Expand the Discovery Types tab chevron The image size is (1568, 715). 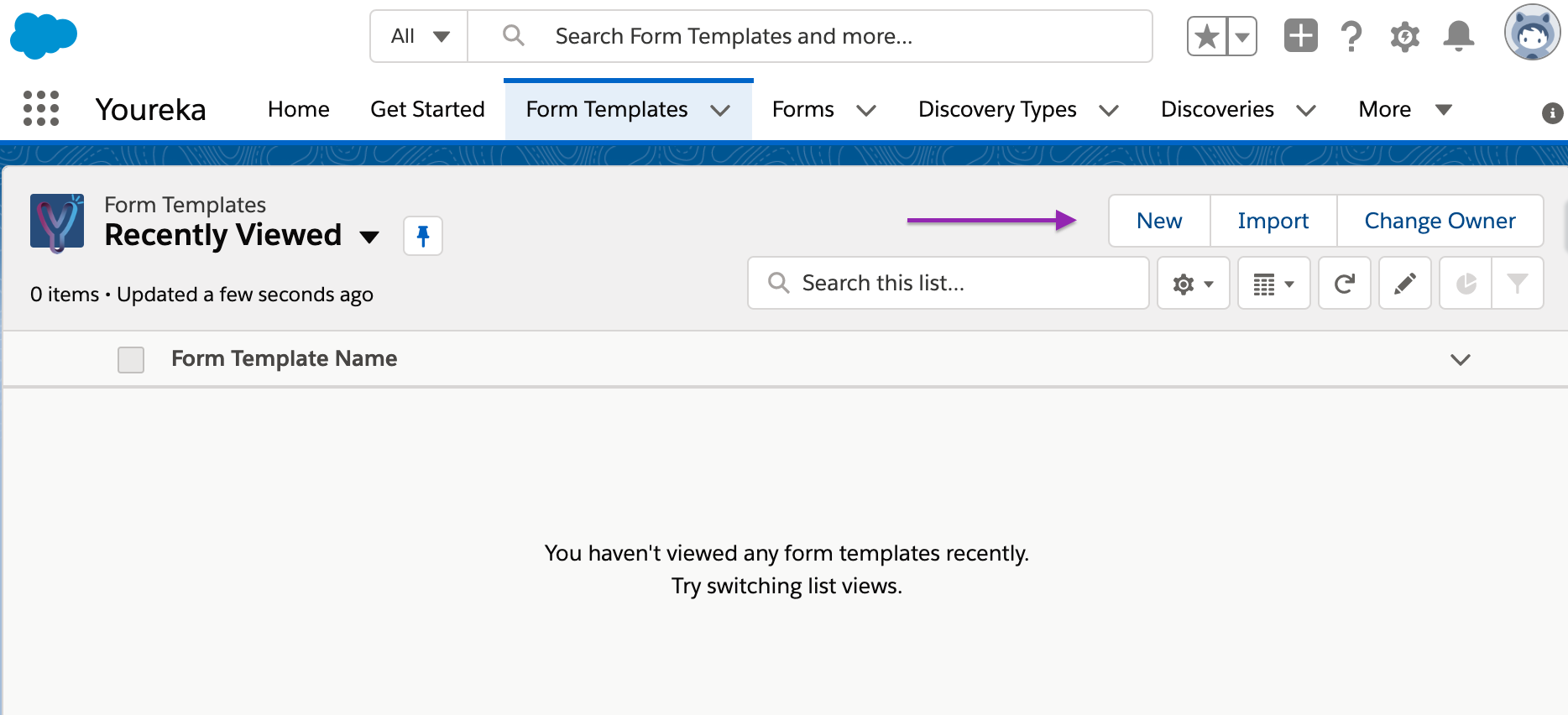(1109, 110)
